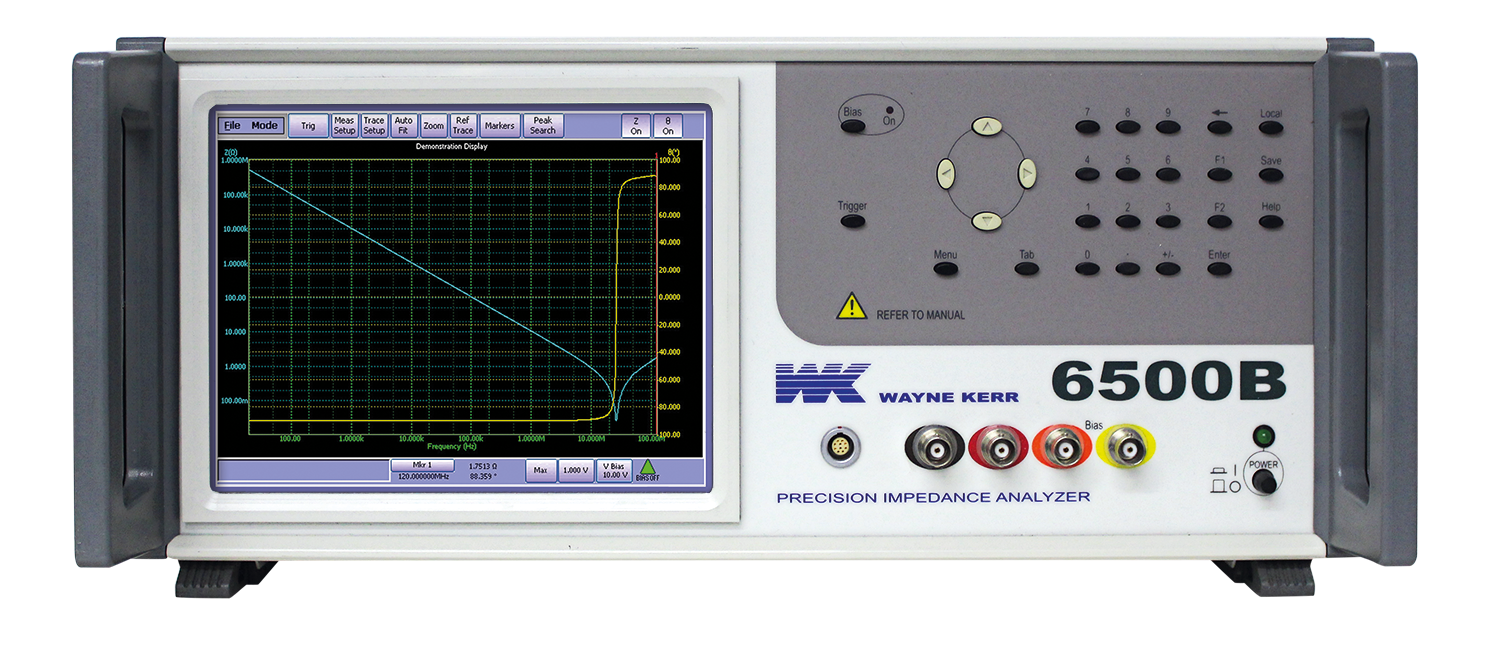
Task: Push the hardware Trigger key
Action: tap(852, 221)
